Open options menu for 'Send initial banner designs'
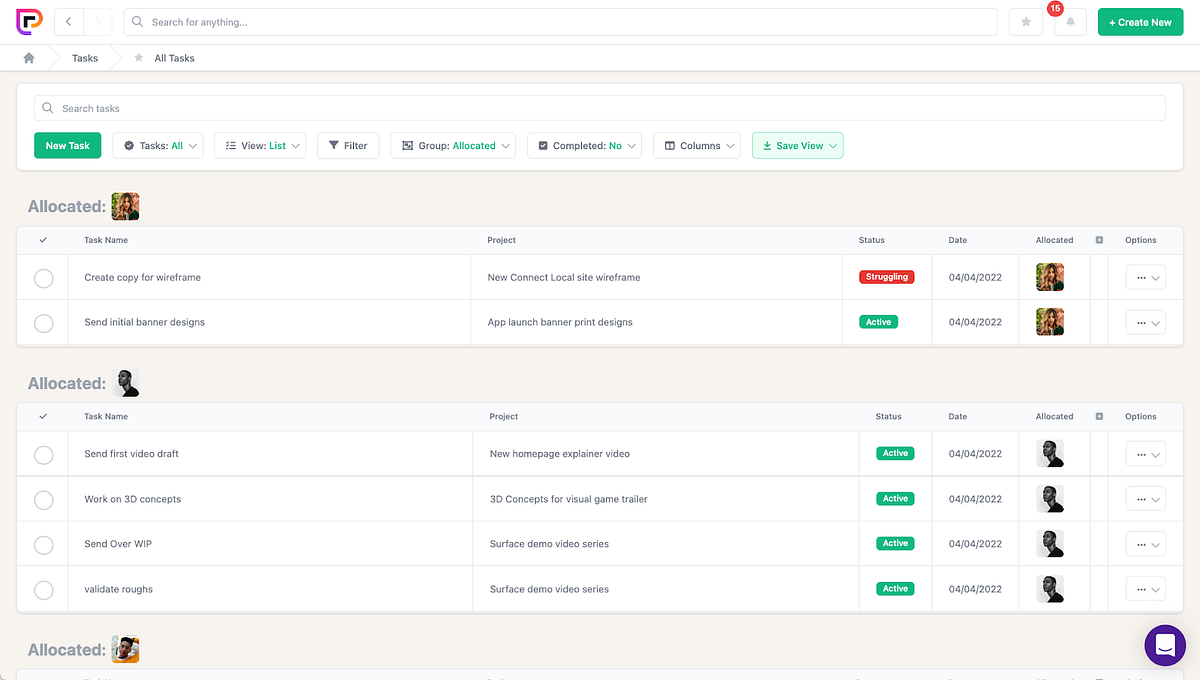This screenshot has width=1200, height=680. tap(1146, 322)
